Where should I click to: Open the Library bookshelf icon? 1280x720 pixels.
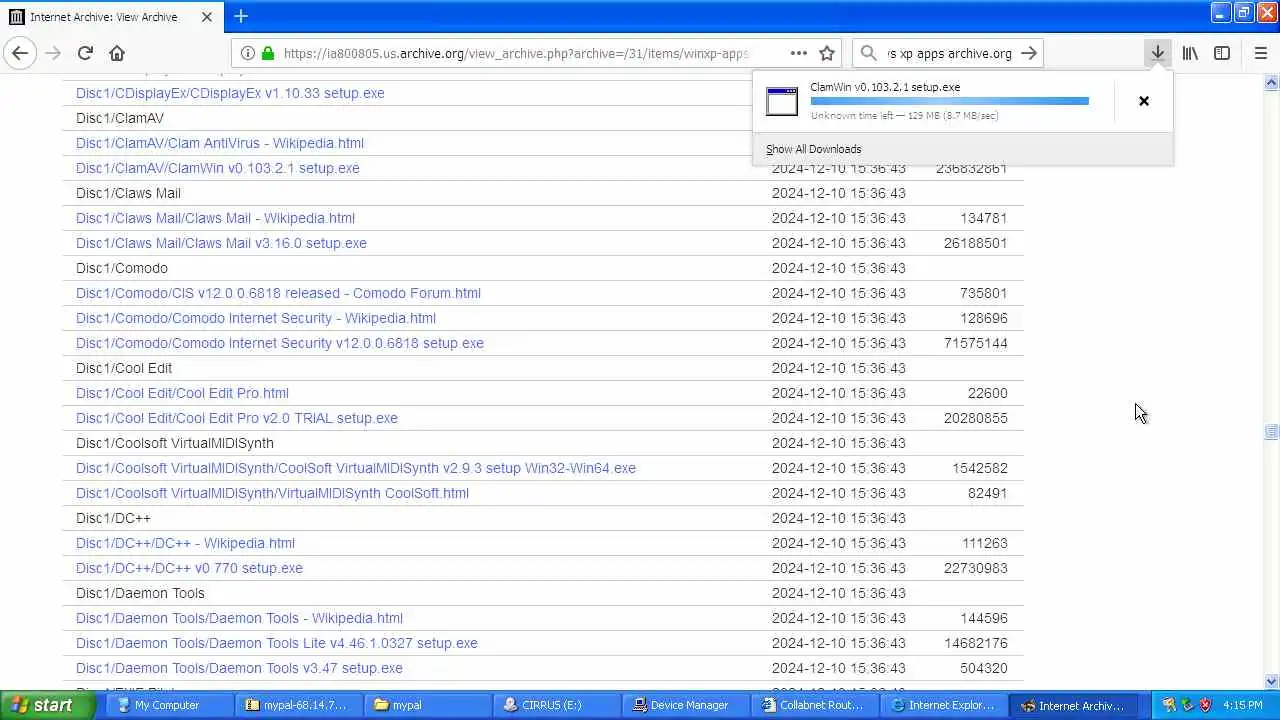tap(1190, 53)
